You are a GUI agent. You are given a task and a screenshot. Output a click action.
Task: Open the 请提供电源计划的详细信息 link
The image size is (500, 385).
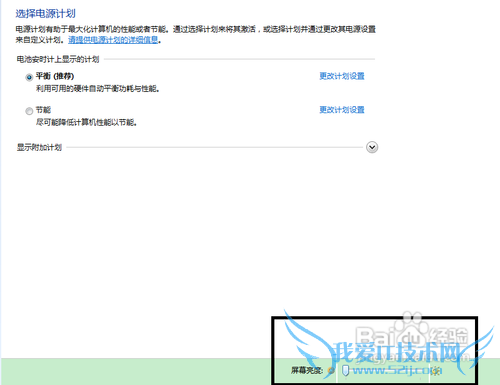113,40
